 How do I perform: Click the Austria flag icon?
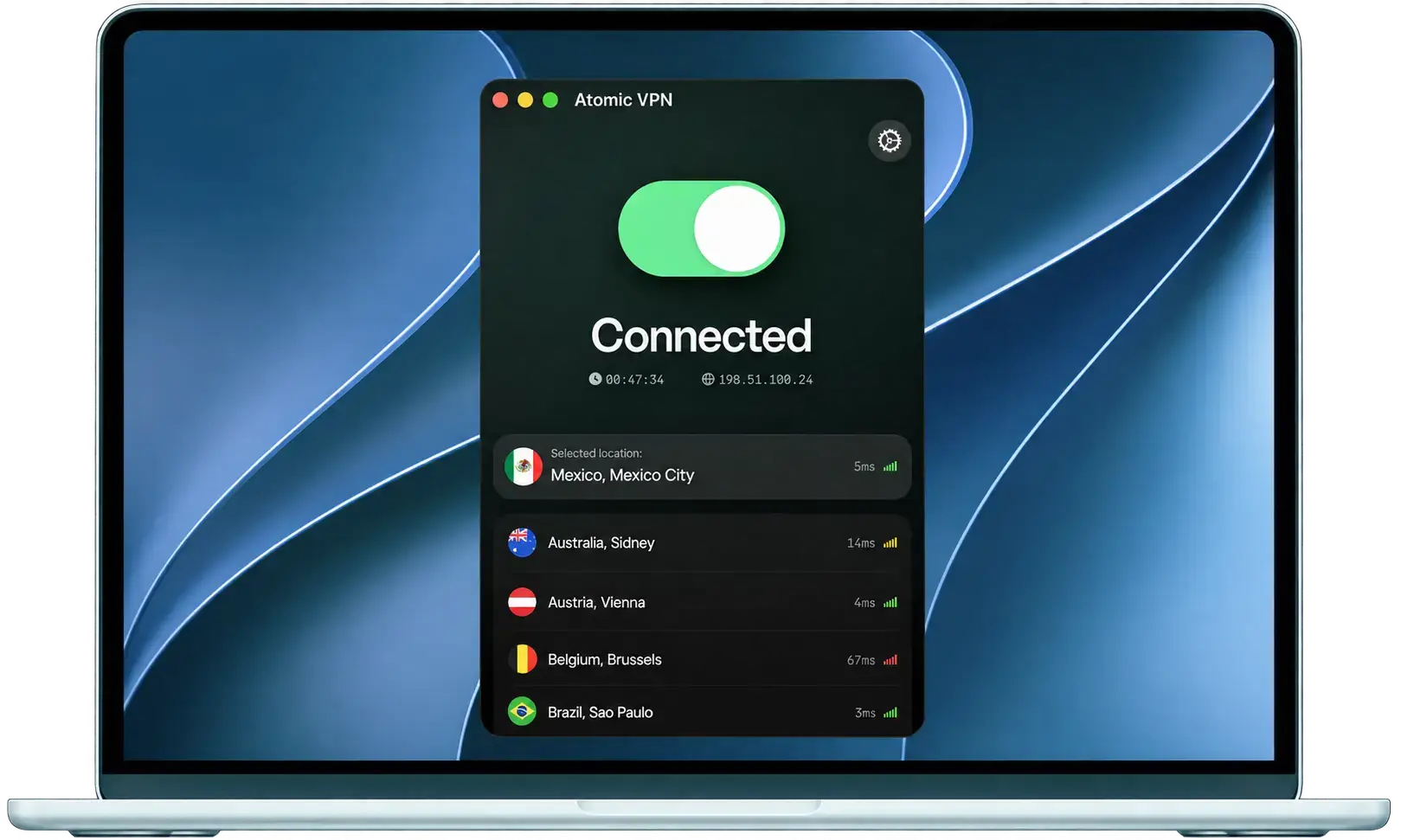[x=522, y=602]
